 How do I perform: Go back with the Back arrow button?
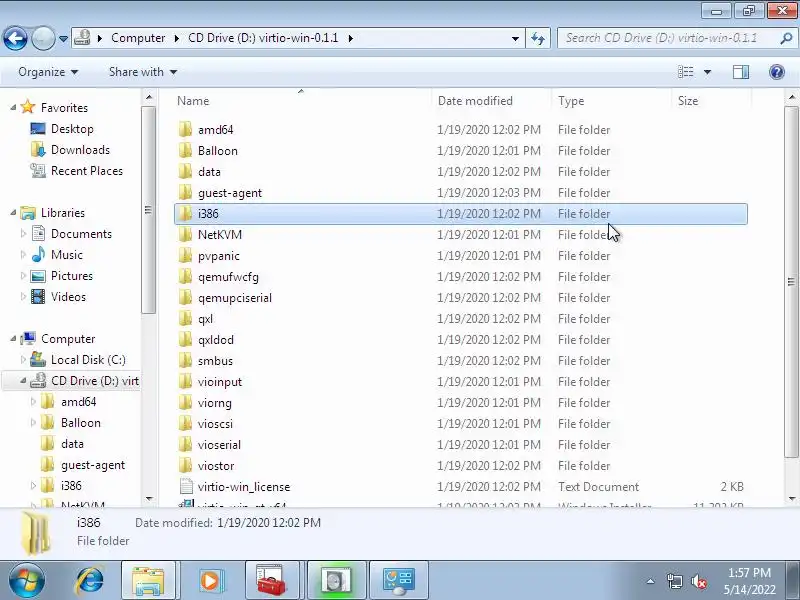(x=15, y=38)
